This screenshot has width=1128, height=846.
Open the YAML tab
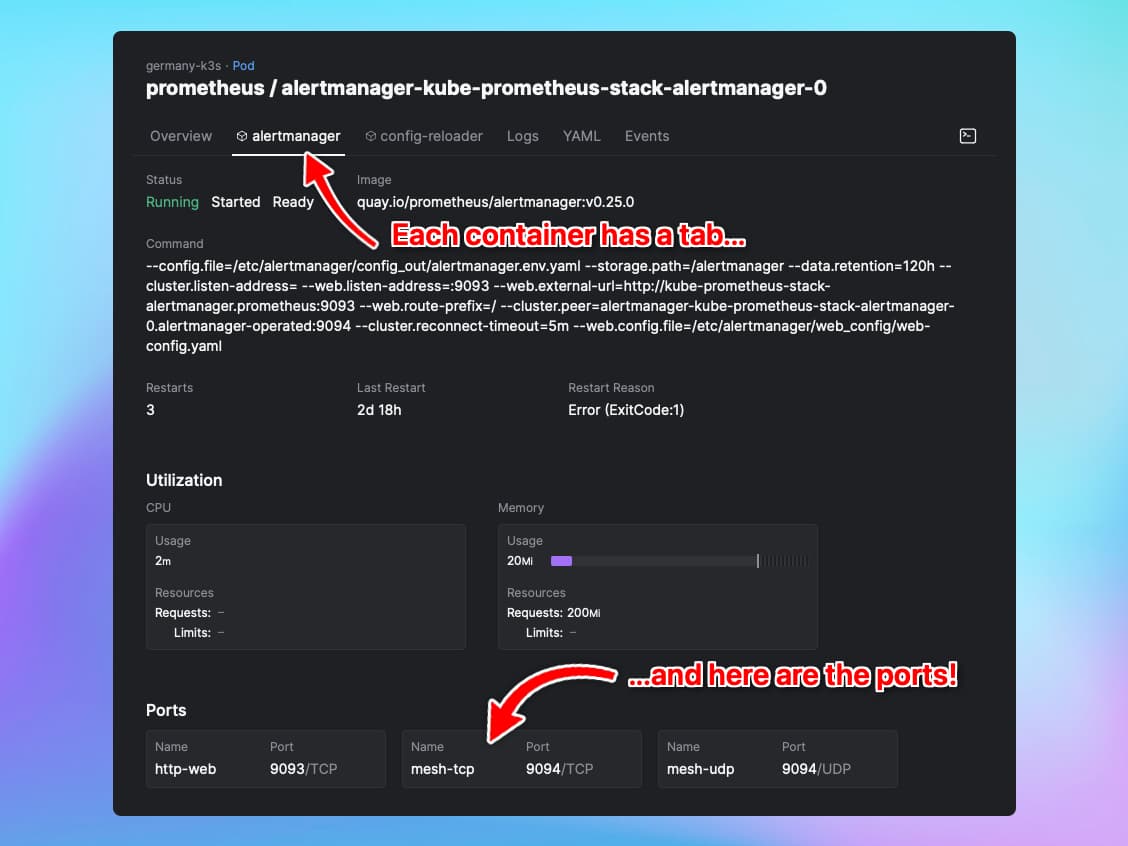pos(581,136)
